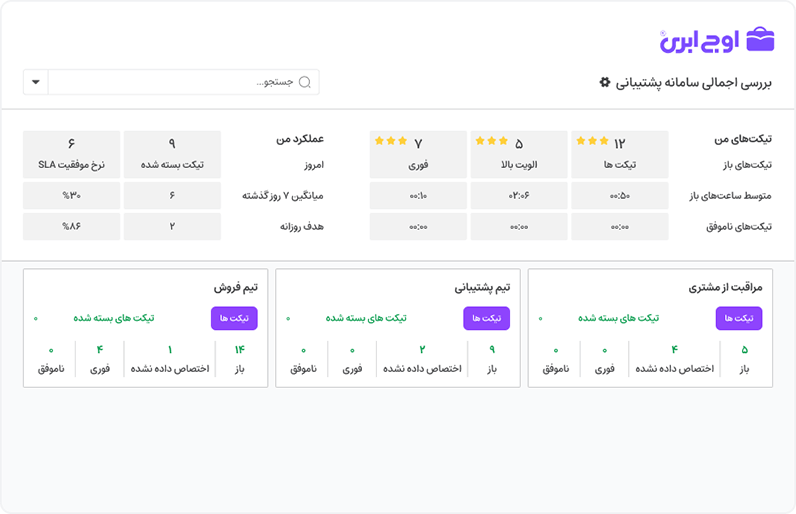Click the عملکرد من section heading
Image resolution: width=796 pixels, height=514 pixels.
coord(300,139)
